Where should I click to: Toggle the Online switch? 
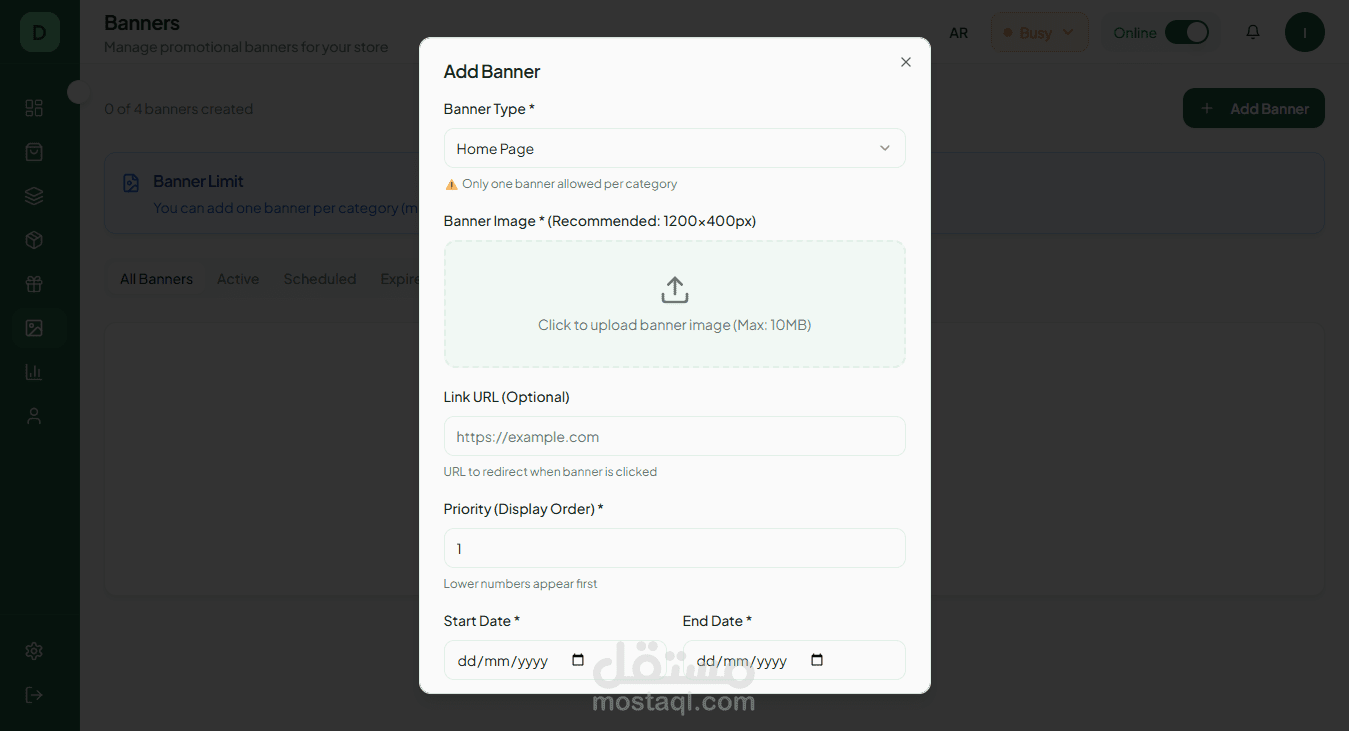(x=1187, y=32)
